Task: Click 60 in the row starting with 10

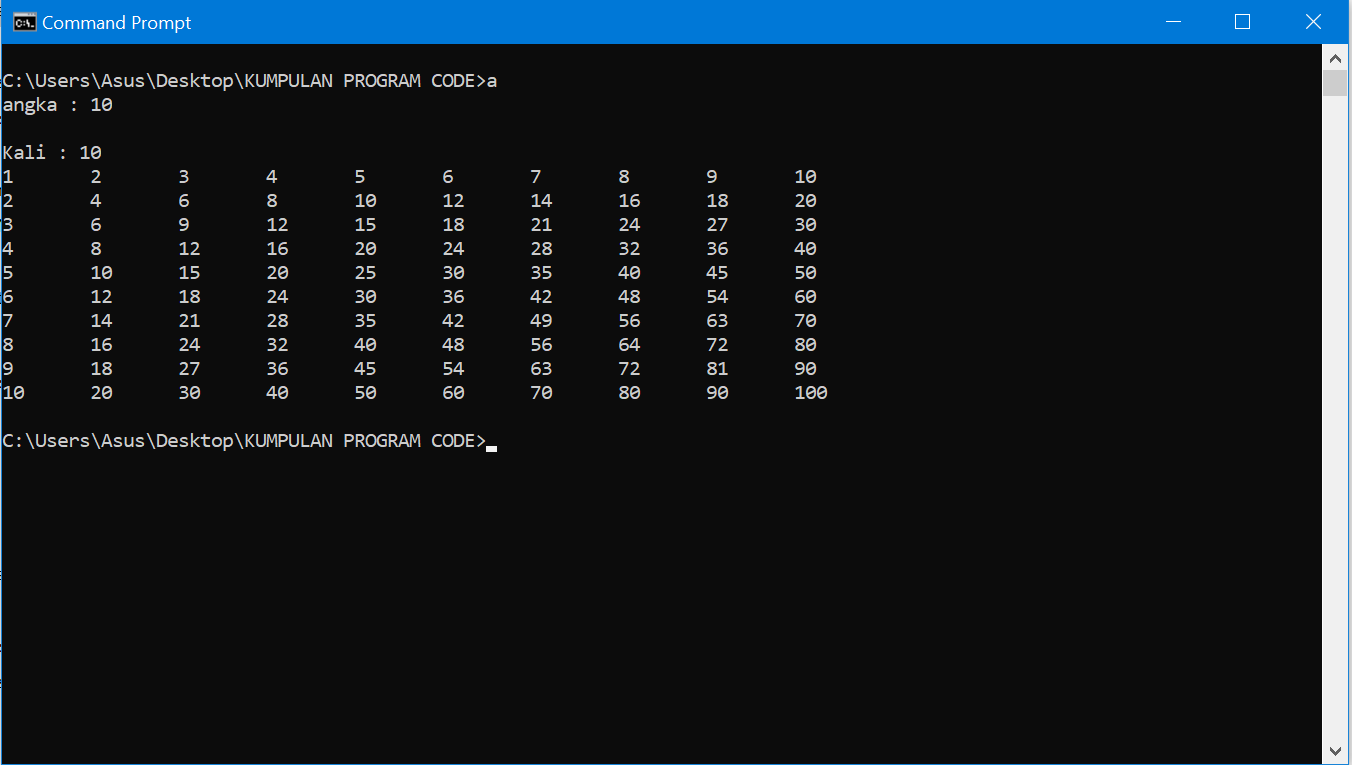Action: [453, 393]
